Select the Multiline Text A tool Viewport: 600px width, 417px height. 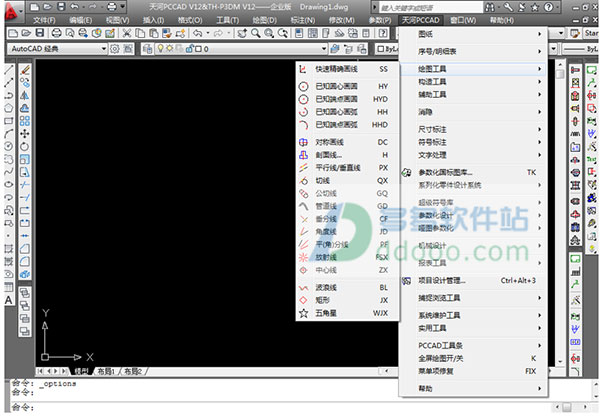[9, 300]
